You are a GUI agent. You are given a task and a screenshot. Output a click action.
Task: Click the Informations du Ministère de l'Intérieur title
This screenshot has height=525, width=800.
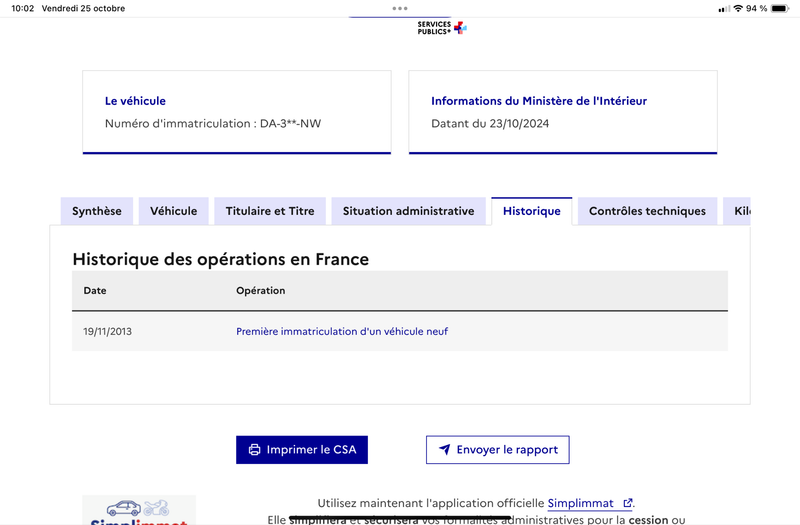tap(539, 101)
